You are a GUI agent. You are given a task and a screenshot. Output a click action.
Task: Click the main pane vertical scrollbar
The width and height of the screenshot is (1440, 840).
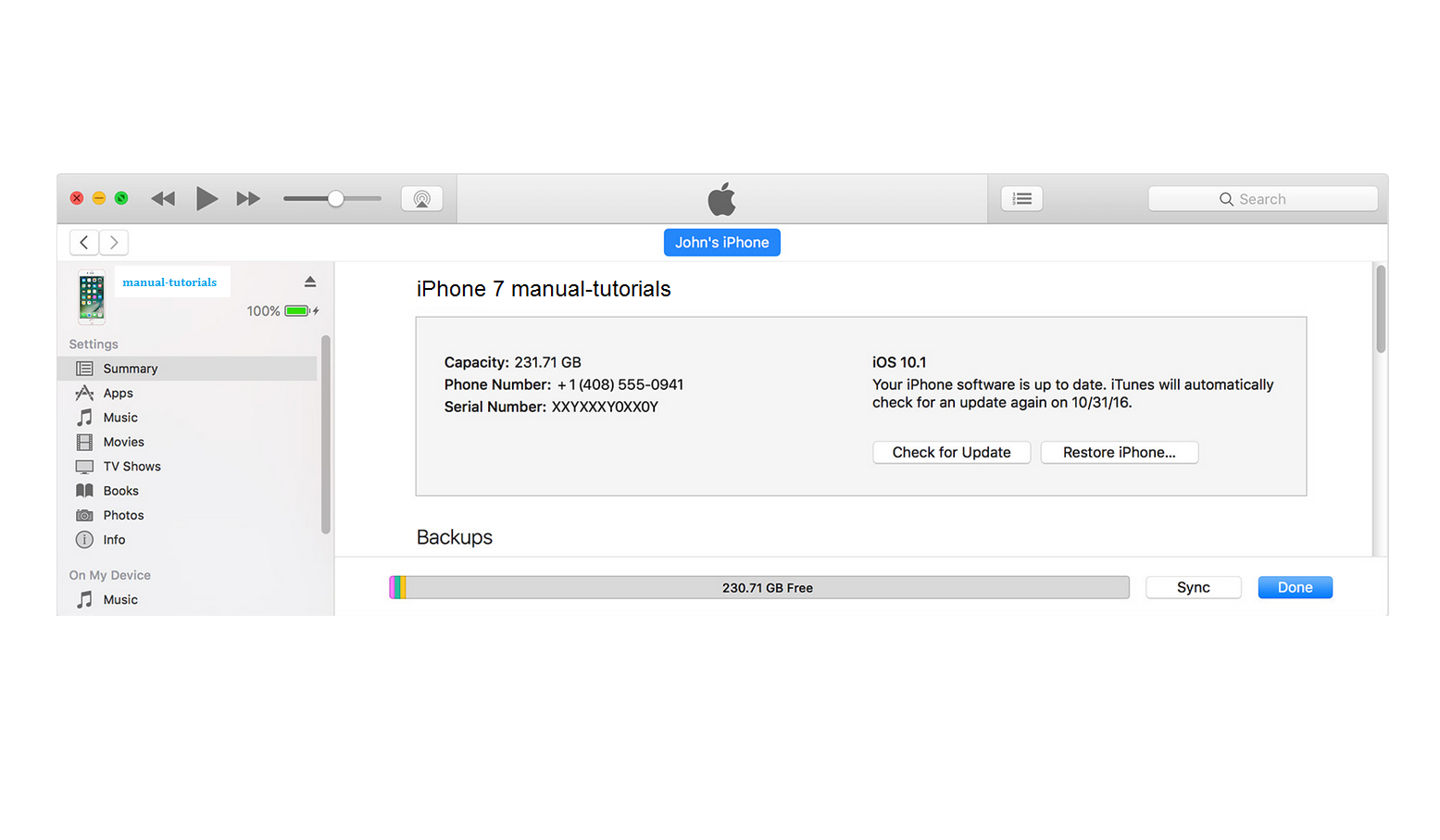[1381, 309]
